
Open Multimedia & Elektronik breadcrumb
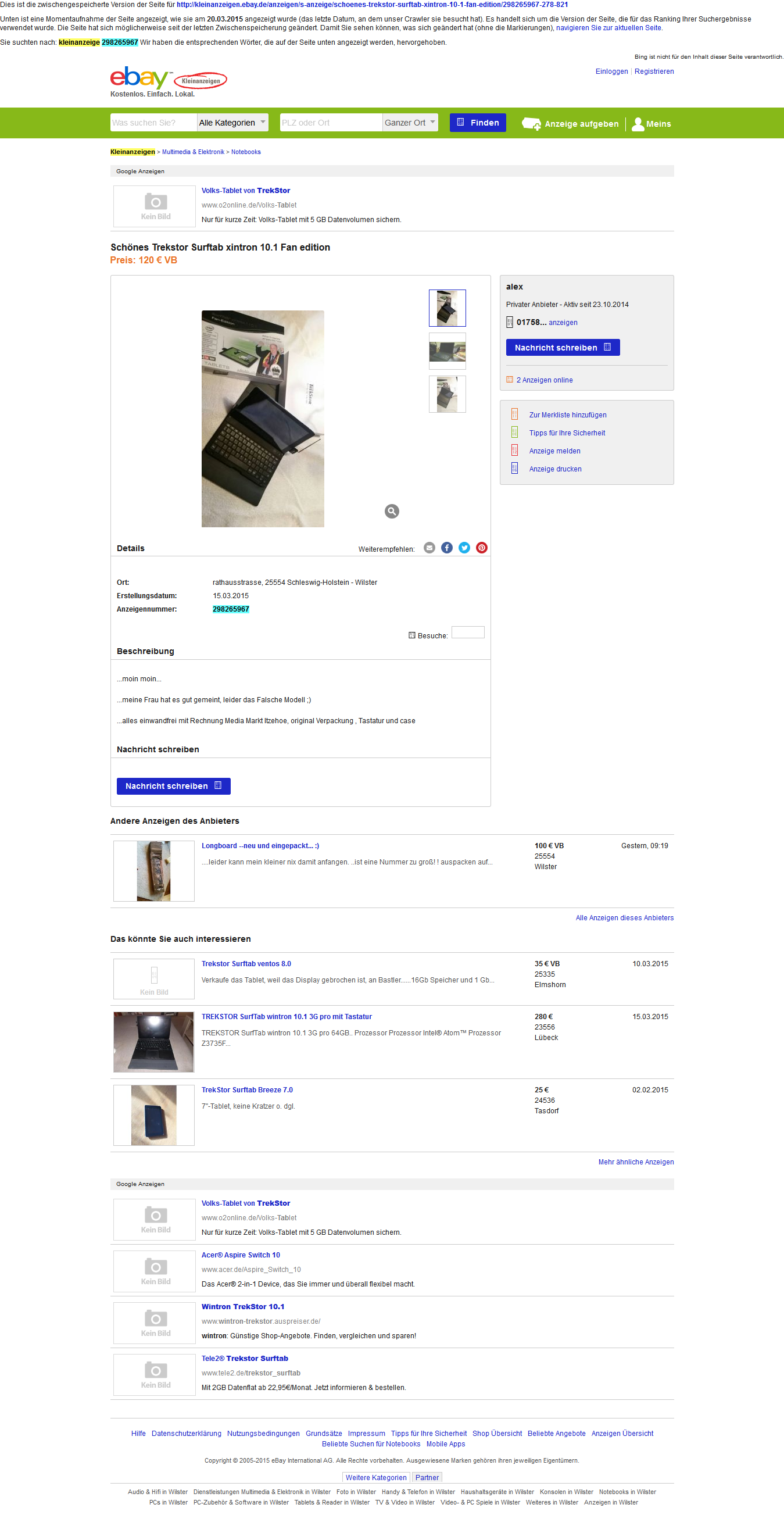[x=193, y=152]
